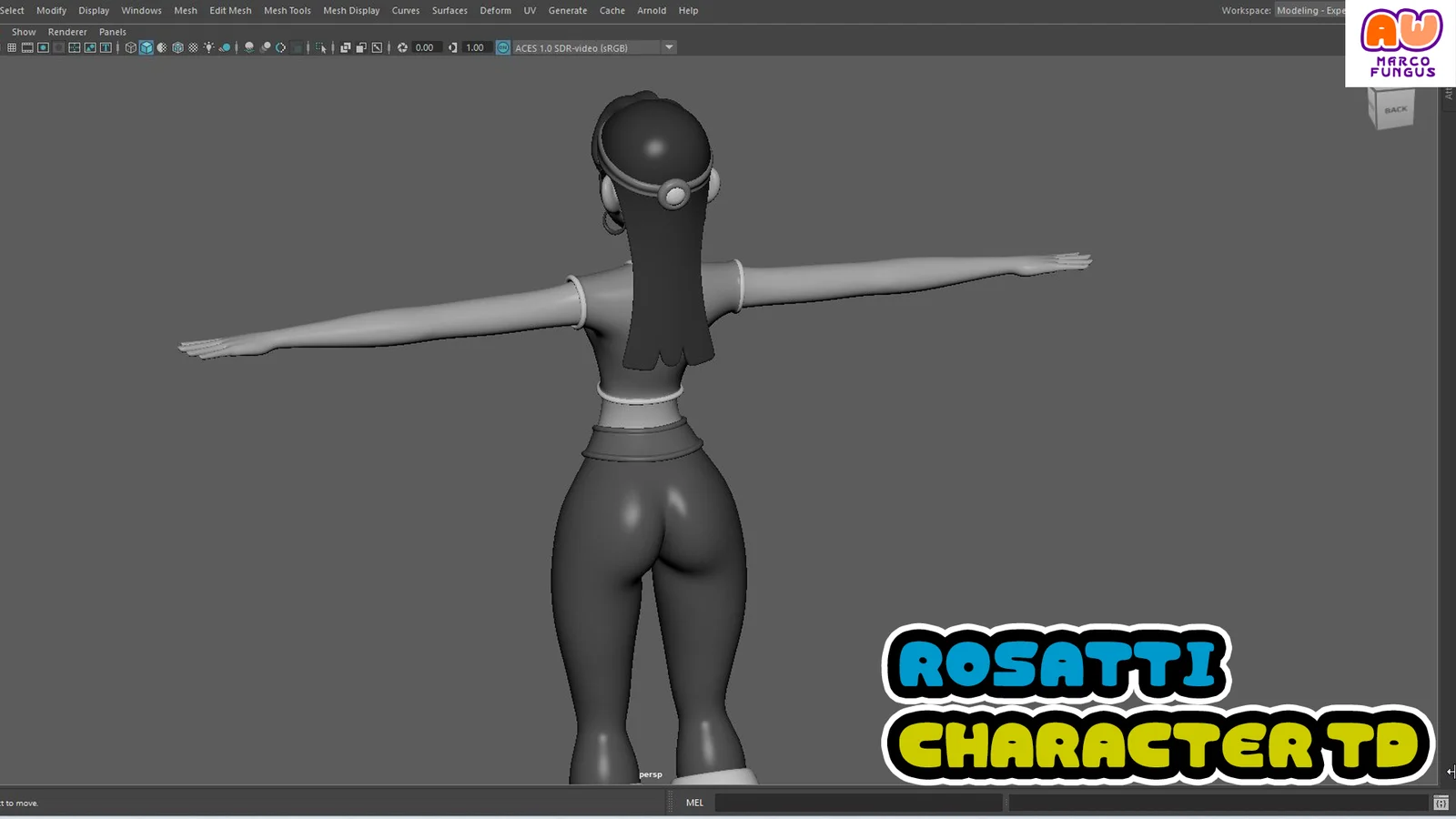Viewport: 1456px width, 819px height.
Task: Toggle the resolution gate display
Action: [43, 47]
